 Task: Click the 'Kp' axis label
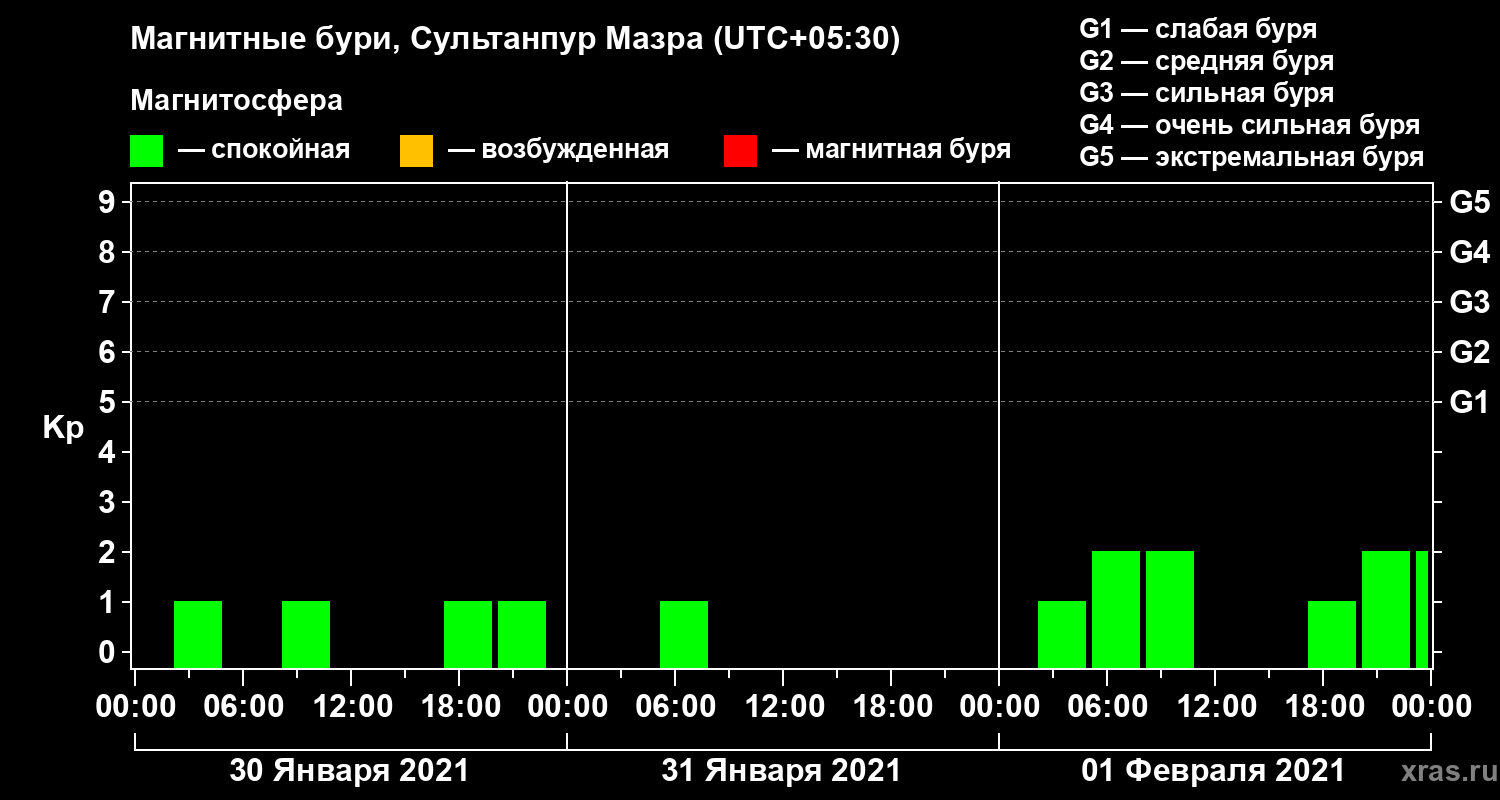[x=63, y=427]
